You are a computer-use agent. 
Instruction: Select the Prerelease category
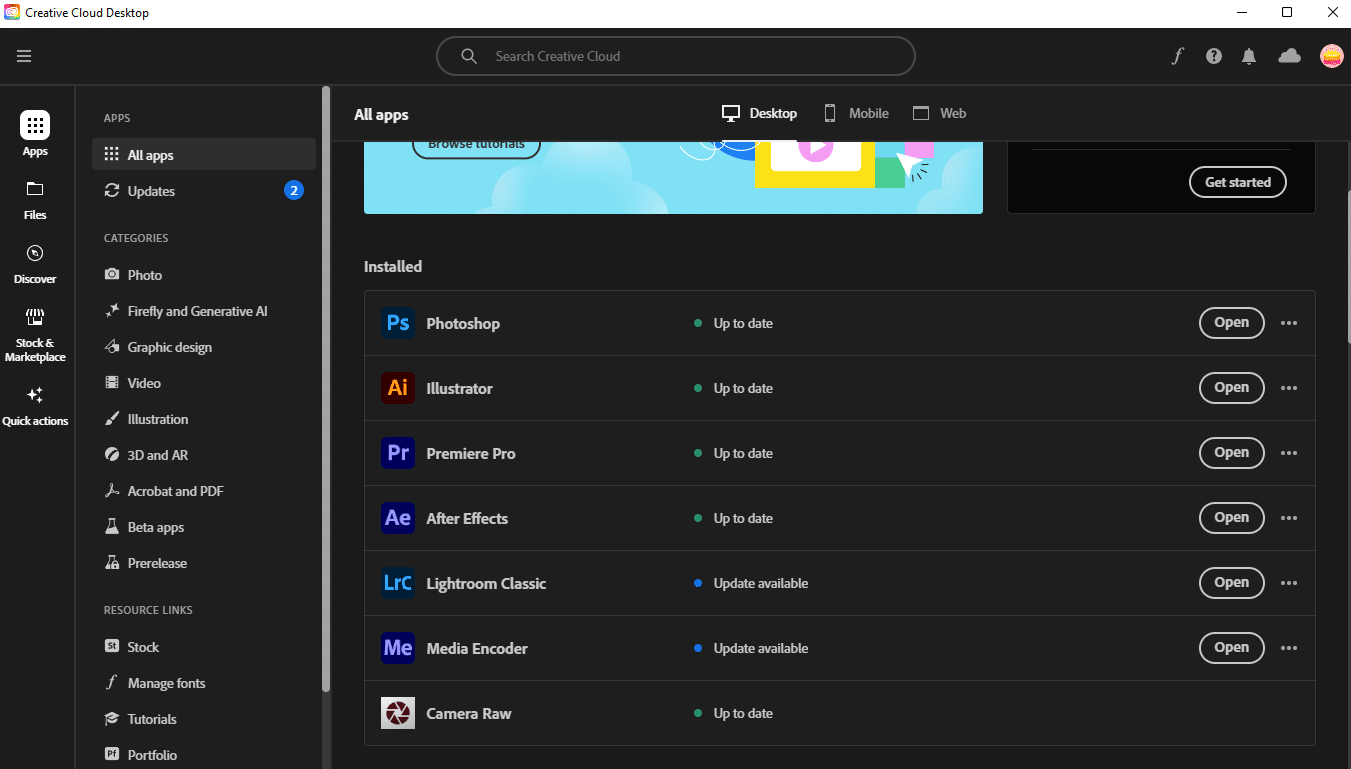[204, 563]
